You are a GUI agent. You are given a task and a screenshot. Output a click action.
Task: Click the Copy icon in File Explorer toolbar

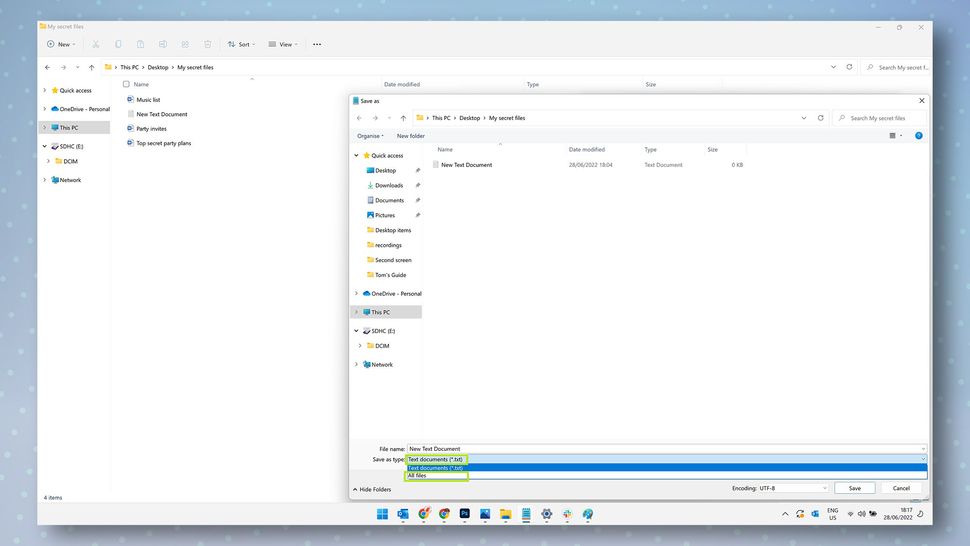click(118, 45)
